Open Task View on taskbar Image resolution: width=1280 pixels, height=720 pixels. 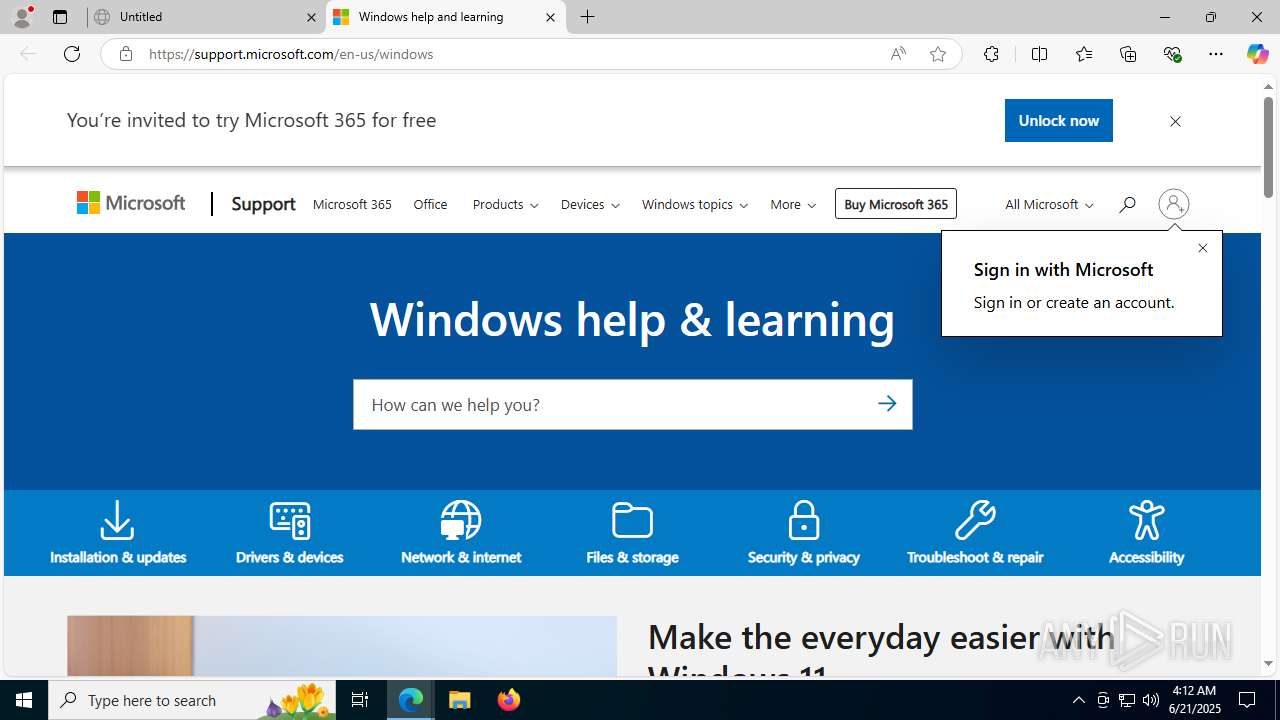(x=360, y=700)
